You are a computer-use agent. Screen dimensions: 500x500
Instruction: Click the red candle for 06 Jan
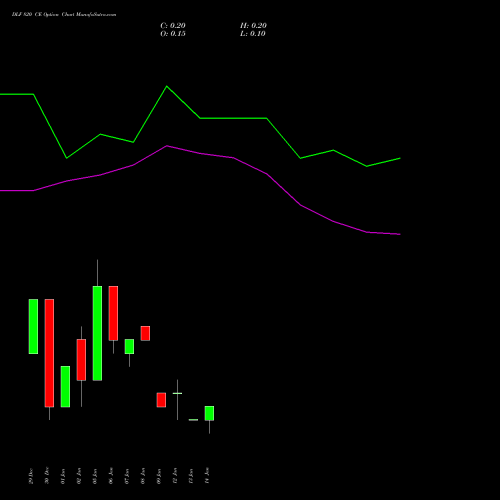point(113,313)
